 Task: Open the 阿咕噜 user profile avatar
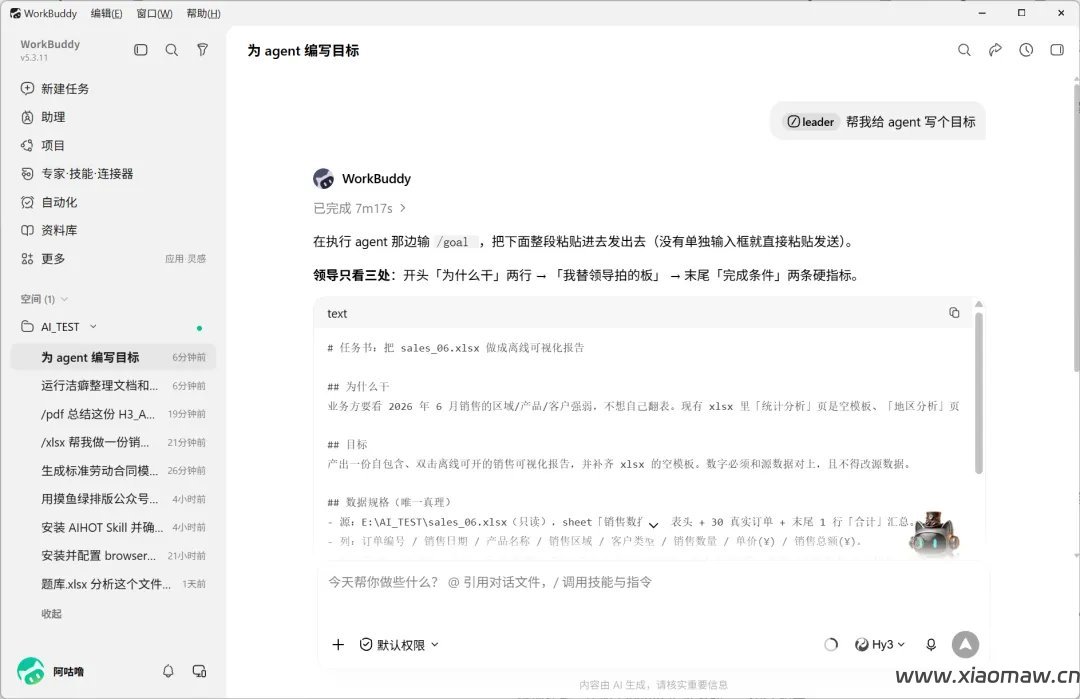tap(30, 671)
